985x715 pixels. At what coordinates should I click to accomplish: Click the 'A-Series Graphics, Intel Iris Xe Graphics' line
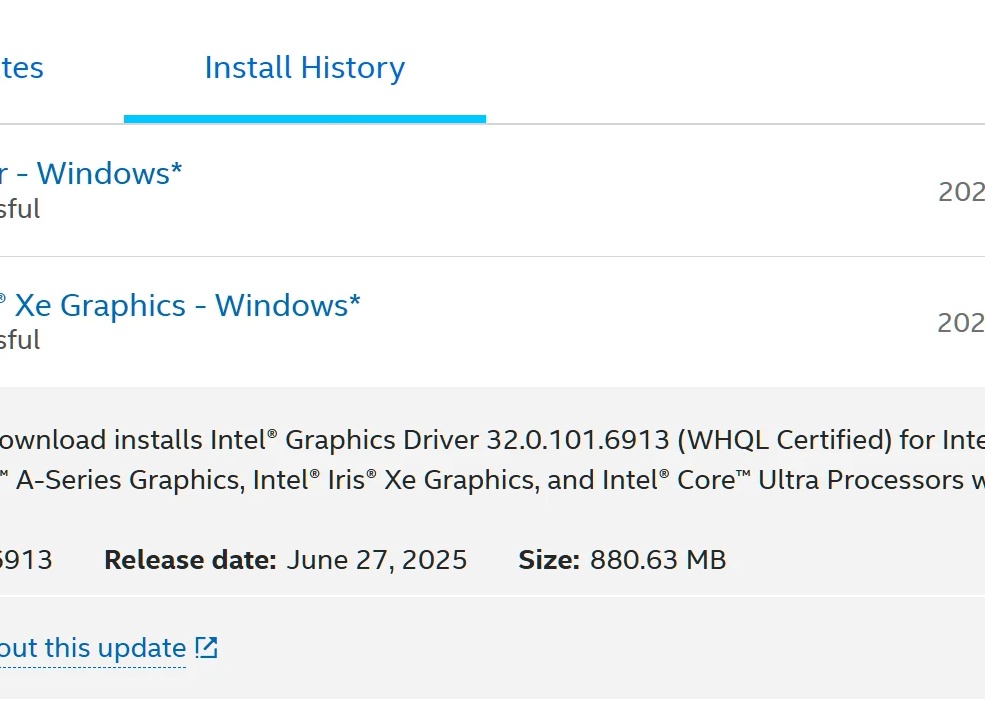[492, 480]
